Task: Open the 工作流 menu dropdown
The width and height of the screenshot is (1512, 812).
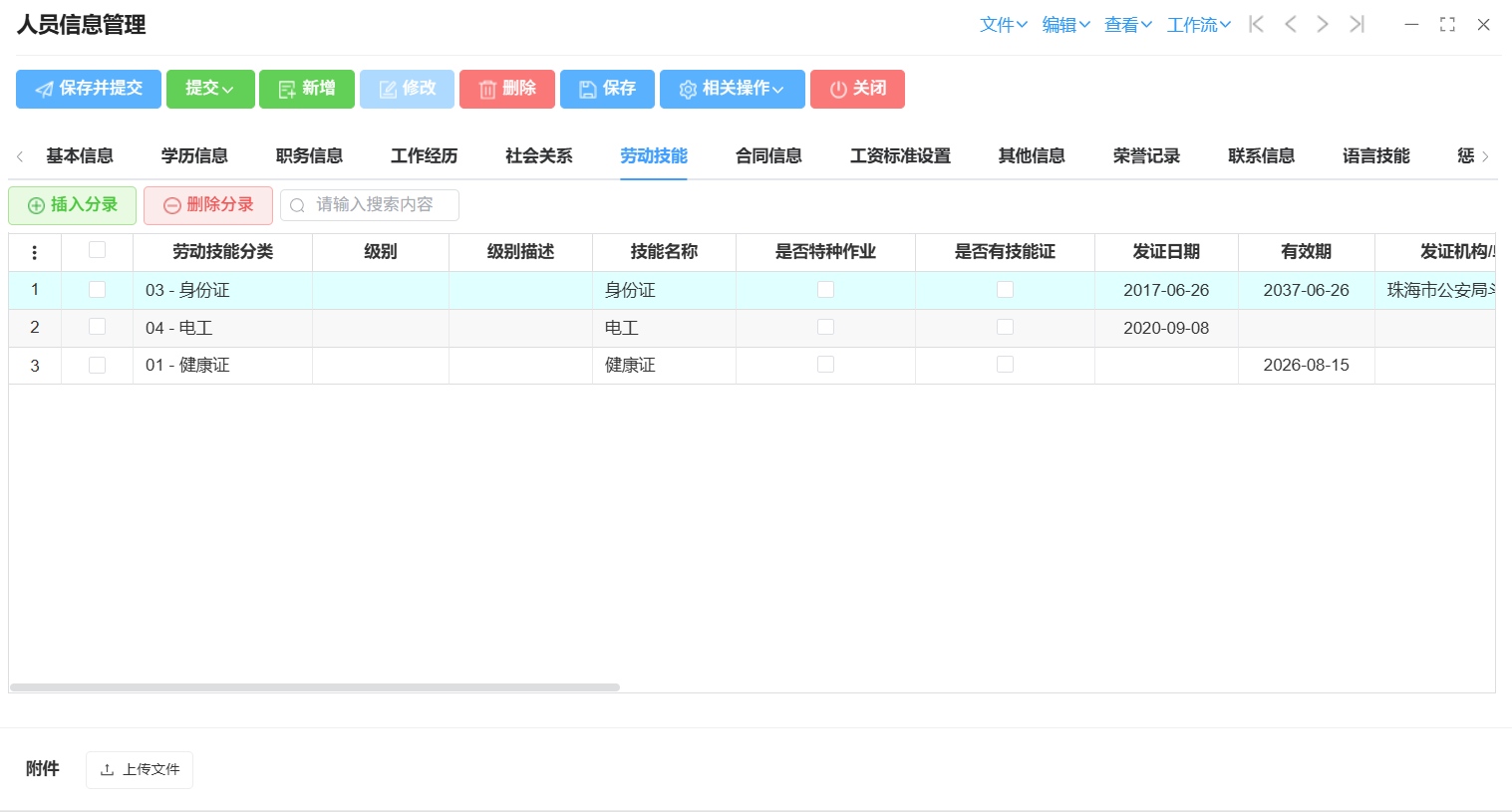Action: 1198,25
